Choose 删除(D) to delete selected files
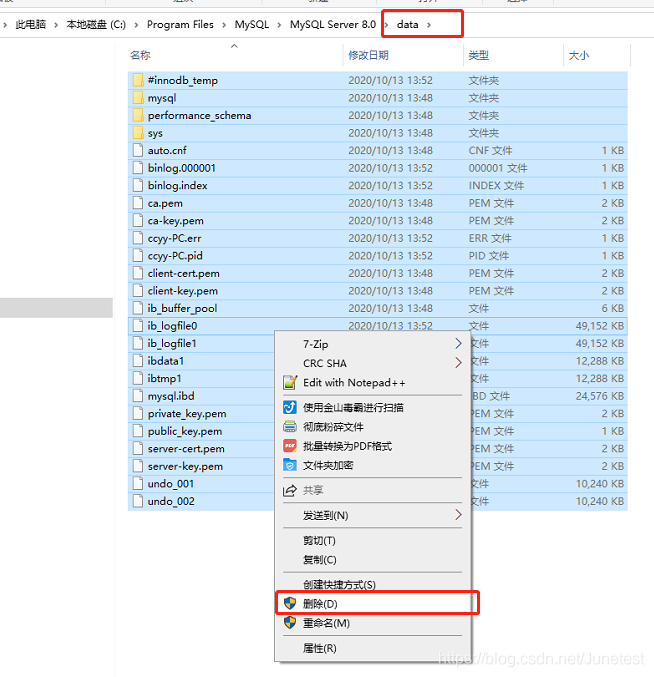This screenshot has height=677, width=654. (x=373, y=604)
